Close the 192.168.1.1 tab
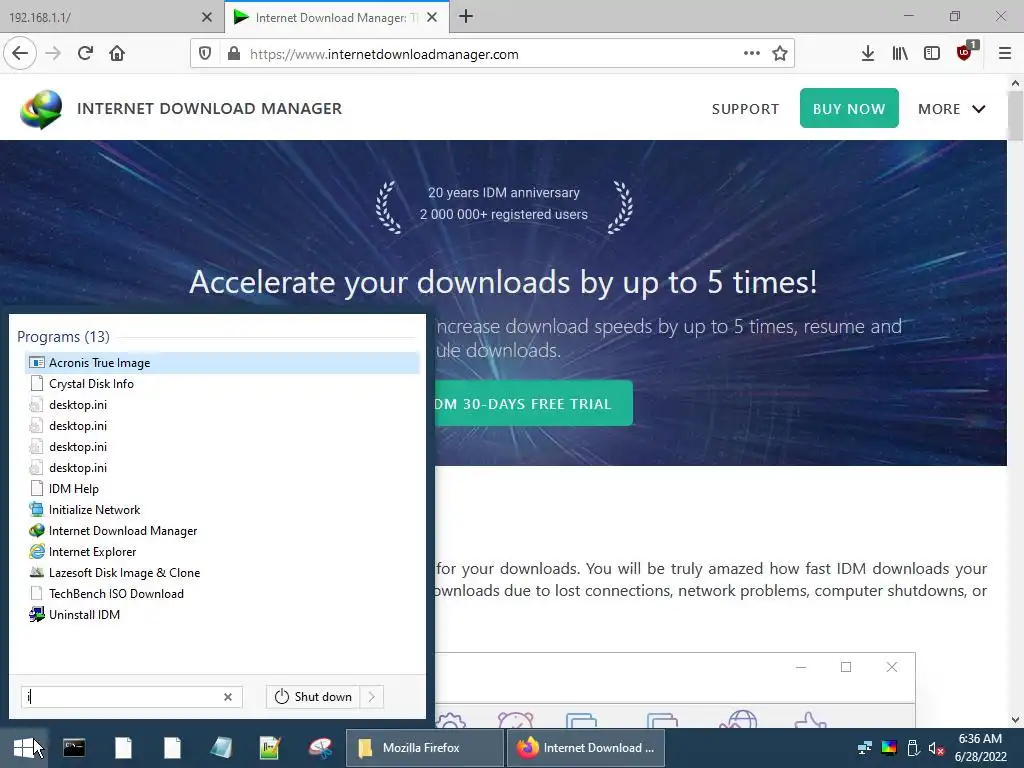This screenshot has height=768, width=1024. tap(207, 18)
